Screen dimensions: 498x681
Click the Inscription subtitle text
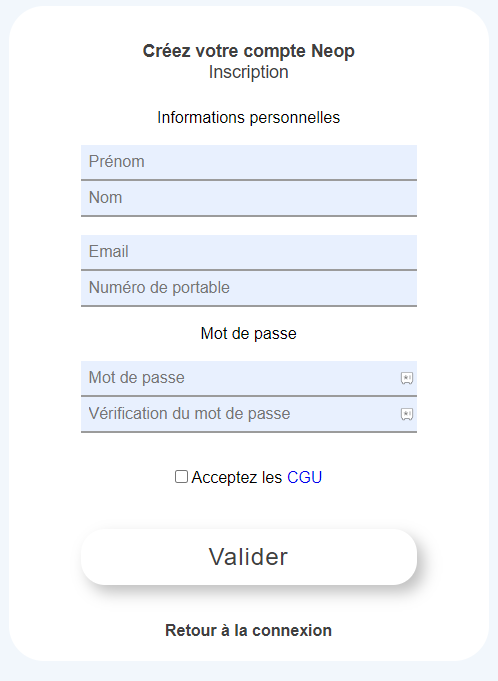pyautogui.click(x=248, y=72)
